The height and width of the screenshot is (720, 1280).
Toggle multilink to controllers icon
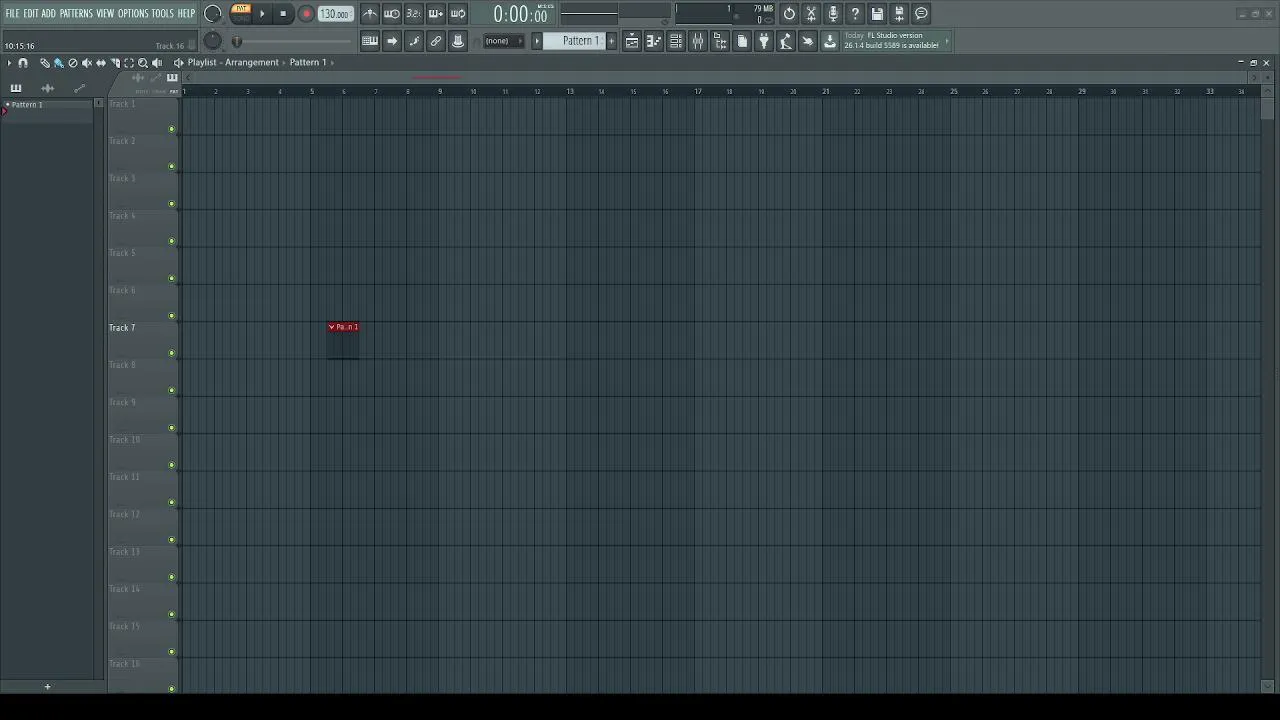point(458,41)
